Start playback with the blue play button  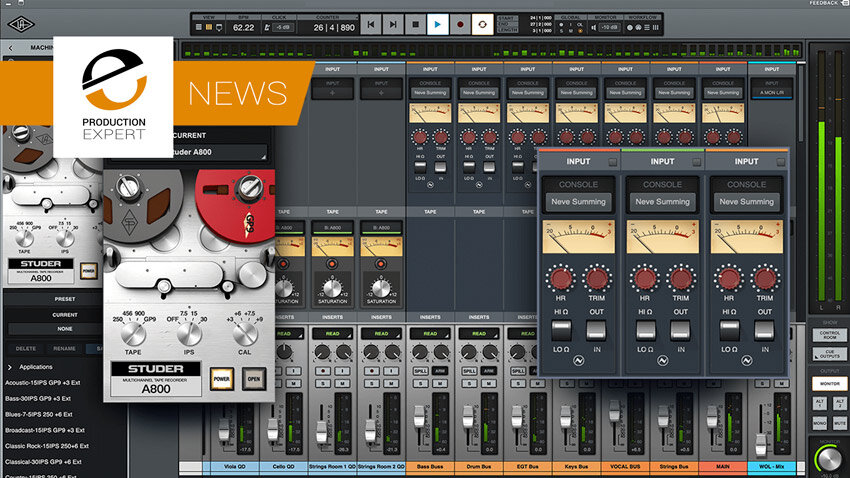(x=437, y=24)
